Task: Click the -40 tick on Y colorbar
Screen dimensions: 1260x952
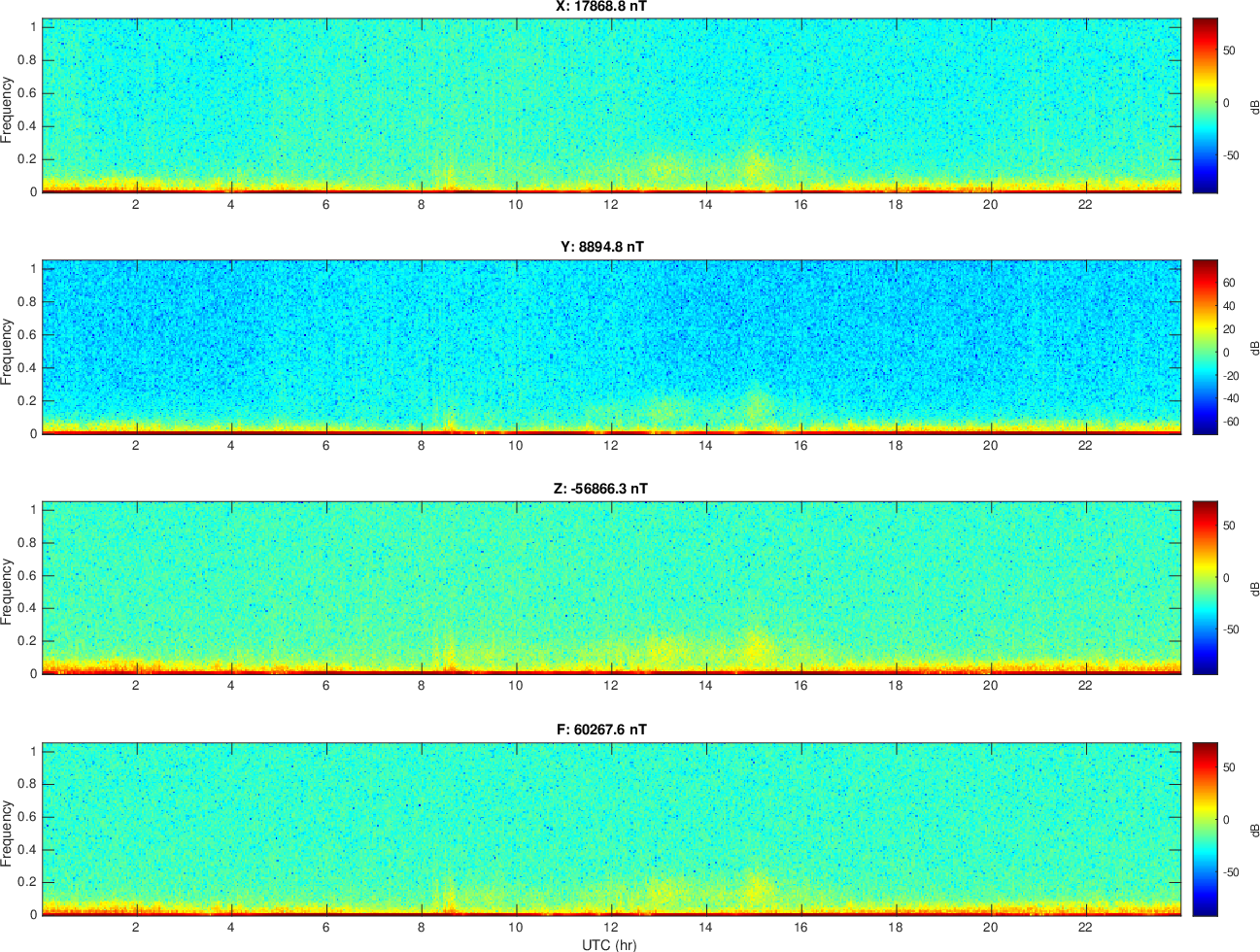Action: point(1231,398)
